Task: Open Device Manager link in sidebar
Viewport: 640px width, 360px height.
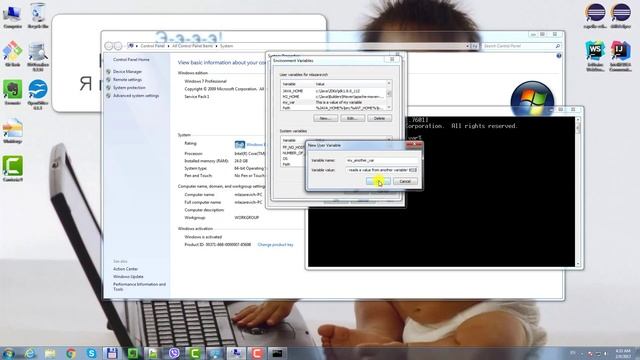Action: tap(127, 71)
